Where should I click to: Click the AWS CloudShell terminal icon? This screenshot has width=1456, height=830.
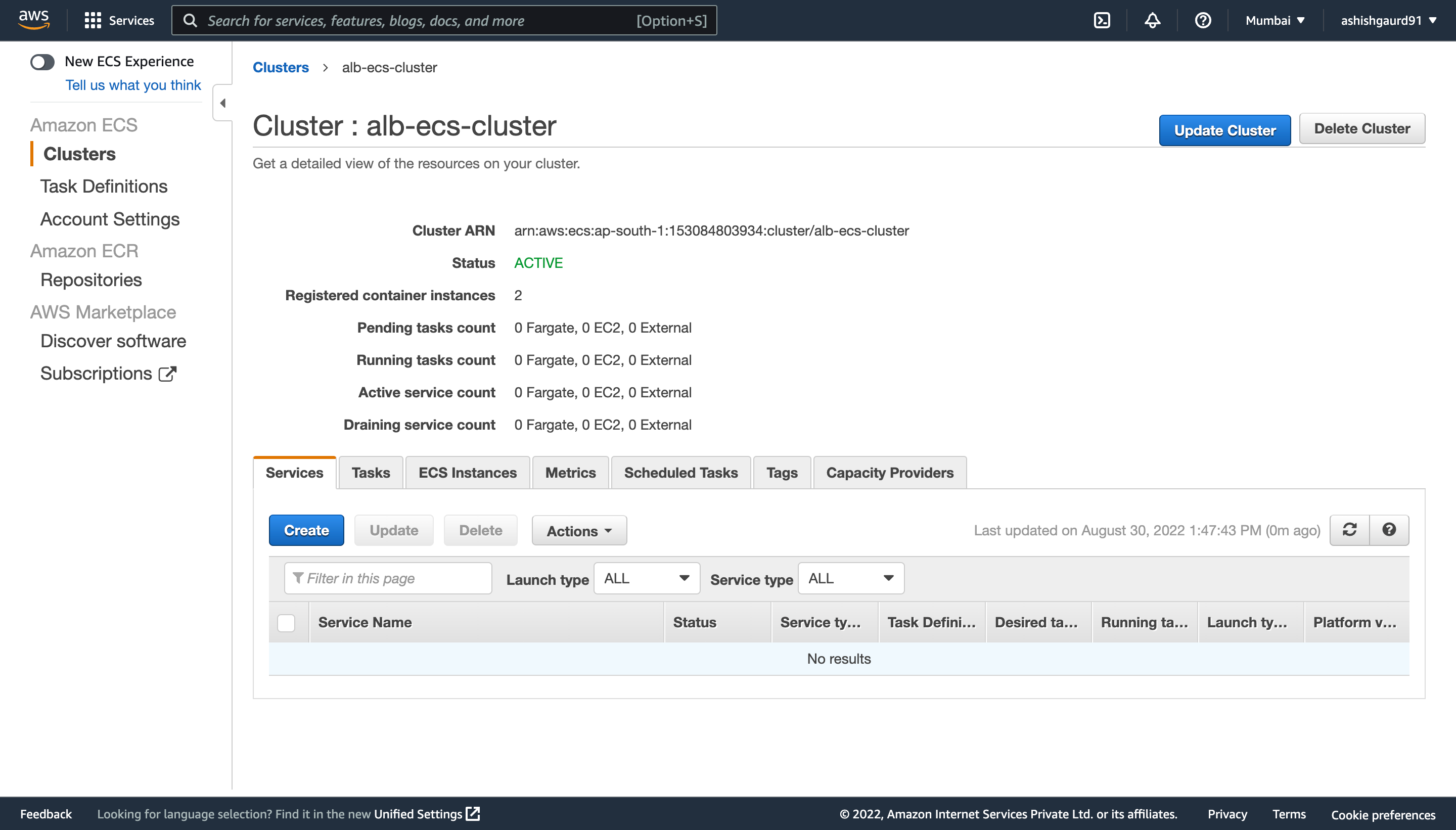(x=1102, y=20)
